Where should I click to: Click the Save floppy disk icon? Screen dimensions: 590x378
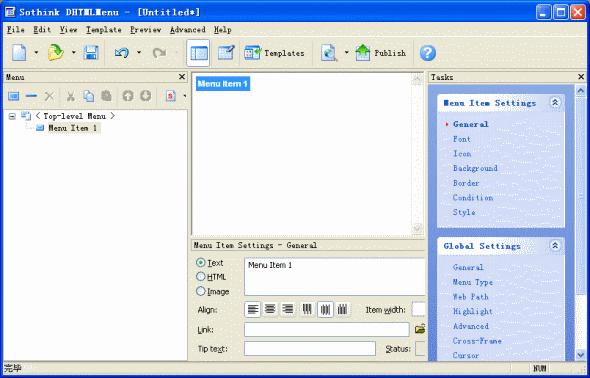(91, 53)
